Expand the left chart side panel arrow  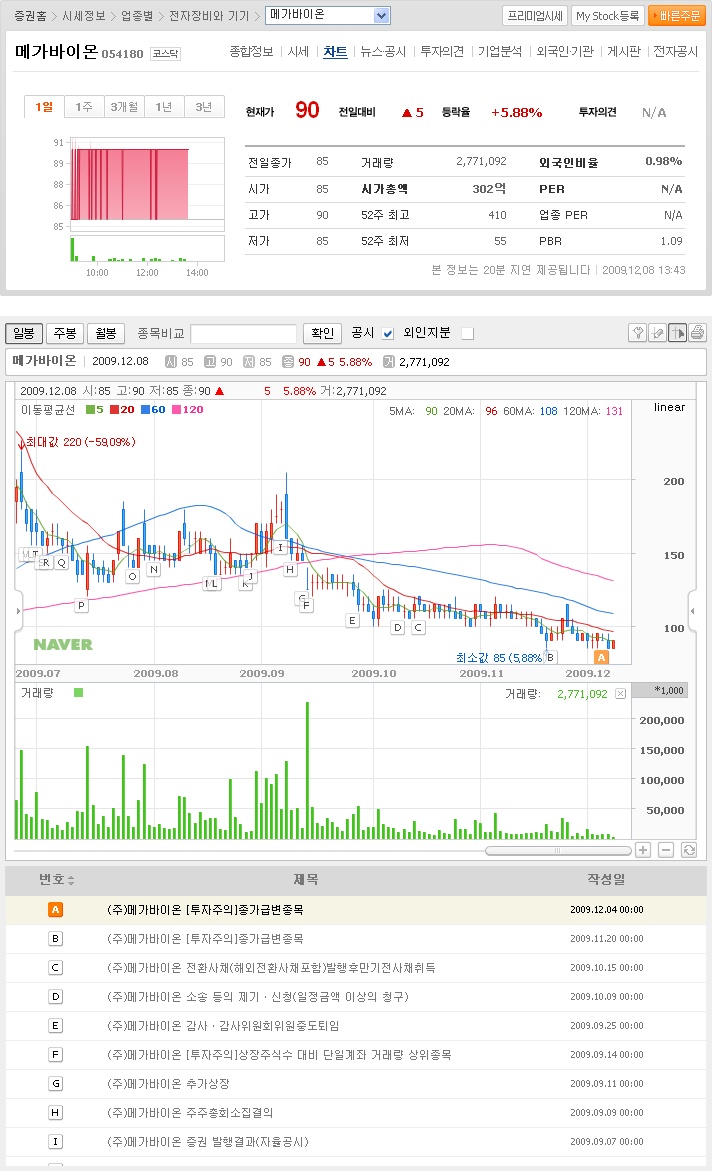click(x=19, y=611)
